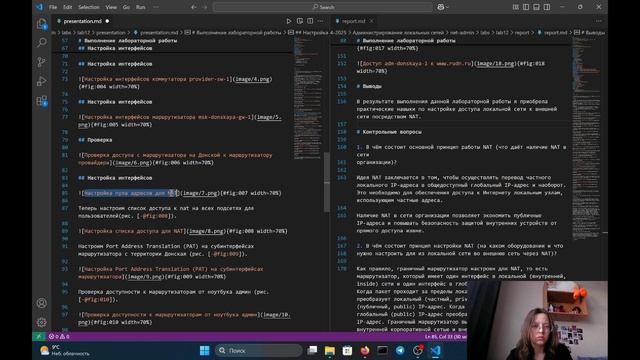The width and height of the screenshot is (640, 360).
Task: Switch to the report.md tab
Action: point(353,21)
